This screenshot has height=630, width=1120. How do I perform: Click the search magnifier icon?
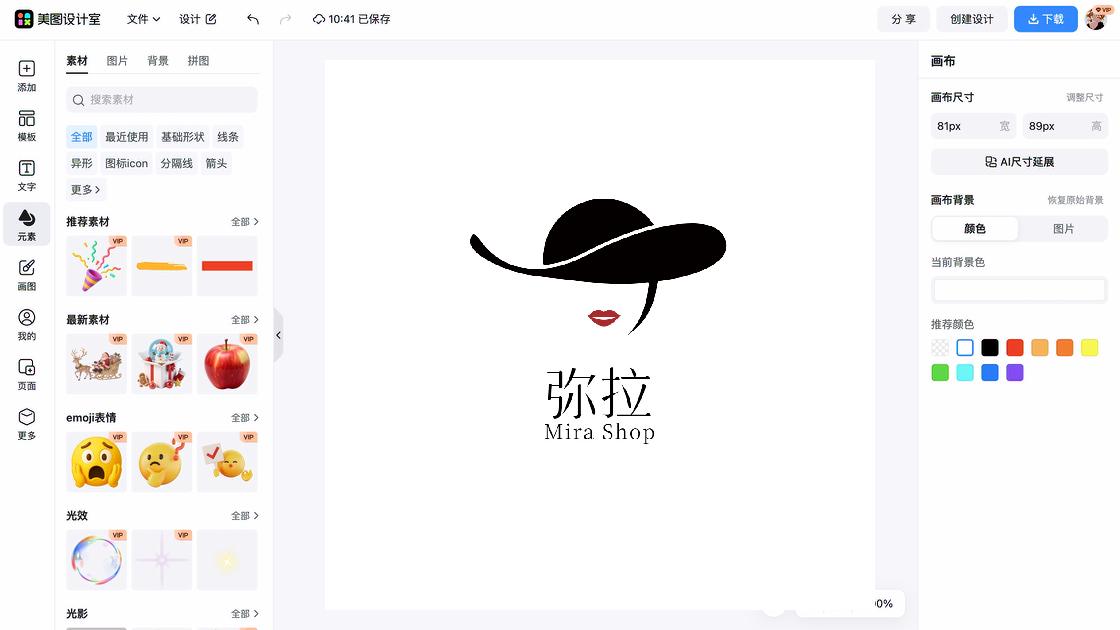79,100
